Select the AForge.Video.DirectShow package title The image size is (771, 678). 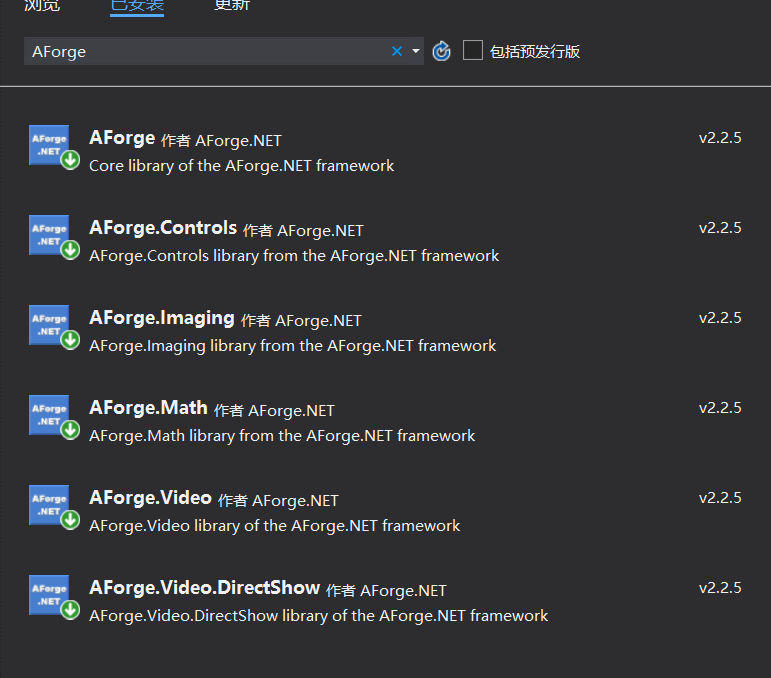[205, 588]
